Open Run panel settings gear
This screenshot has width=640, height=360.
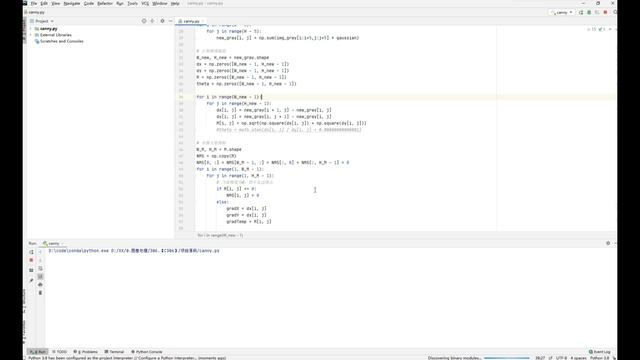(x=608, y=243)
